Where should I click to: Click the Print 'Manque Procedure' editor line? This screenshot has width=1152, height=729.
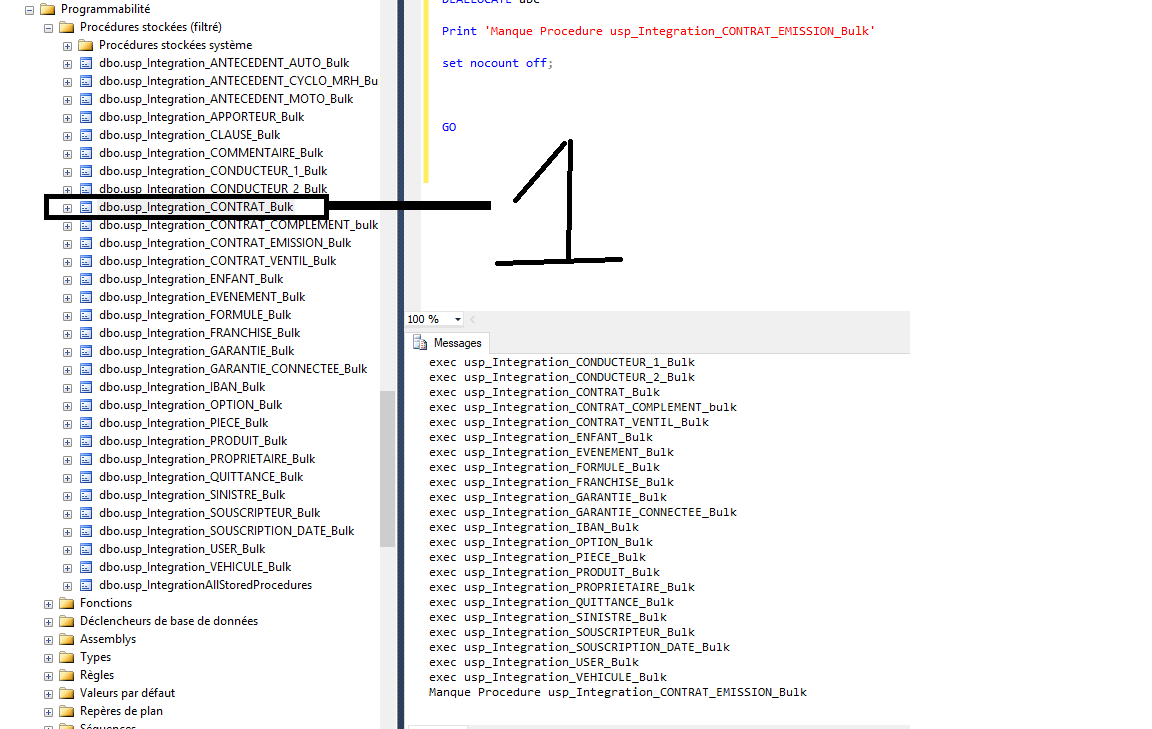(x=658, y=31)
